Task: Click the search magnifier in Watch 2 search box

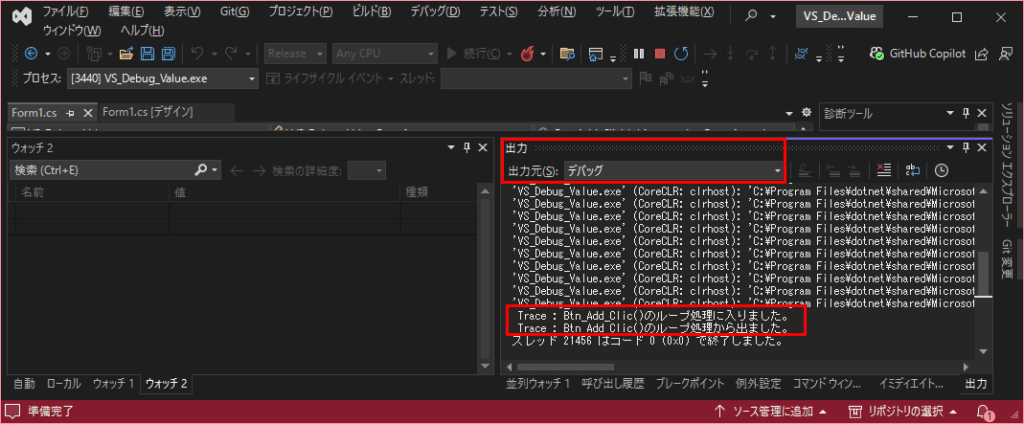Action: (x=201, y=171)
